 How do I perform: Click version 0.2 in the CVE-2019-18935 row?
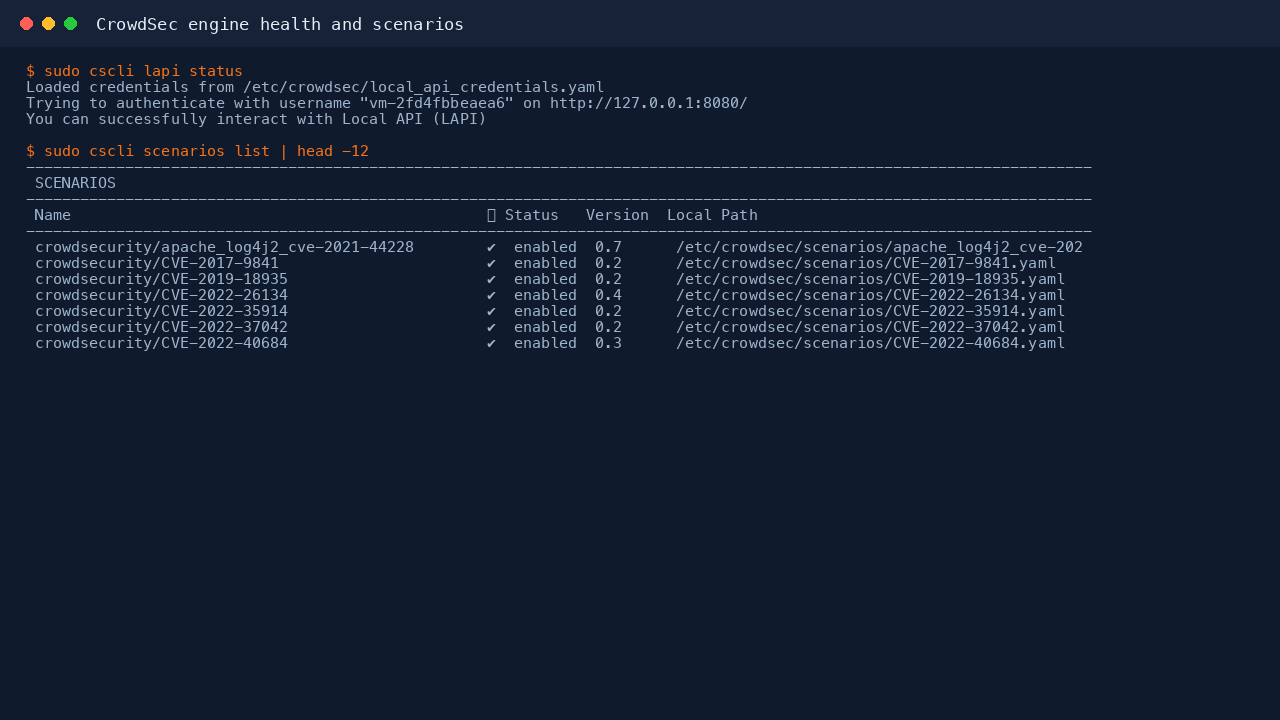coord(608,279)
